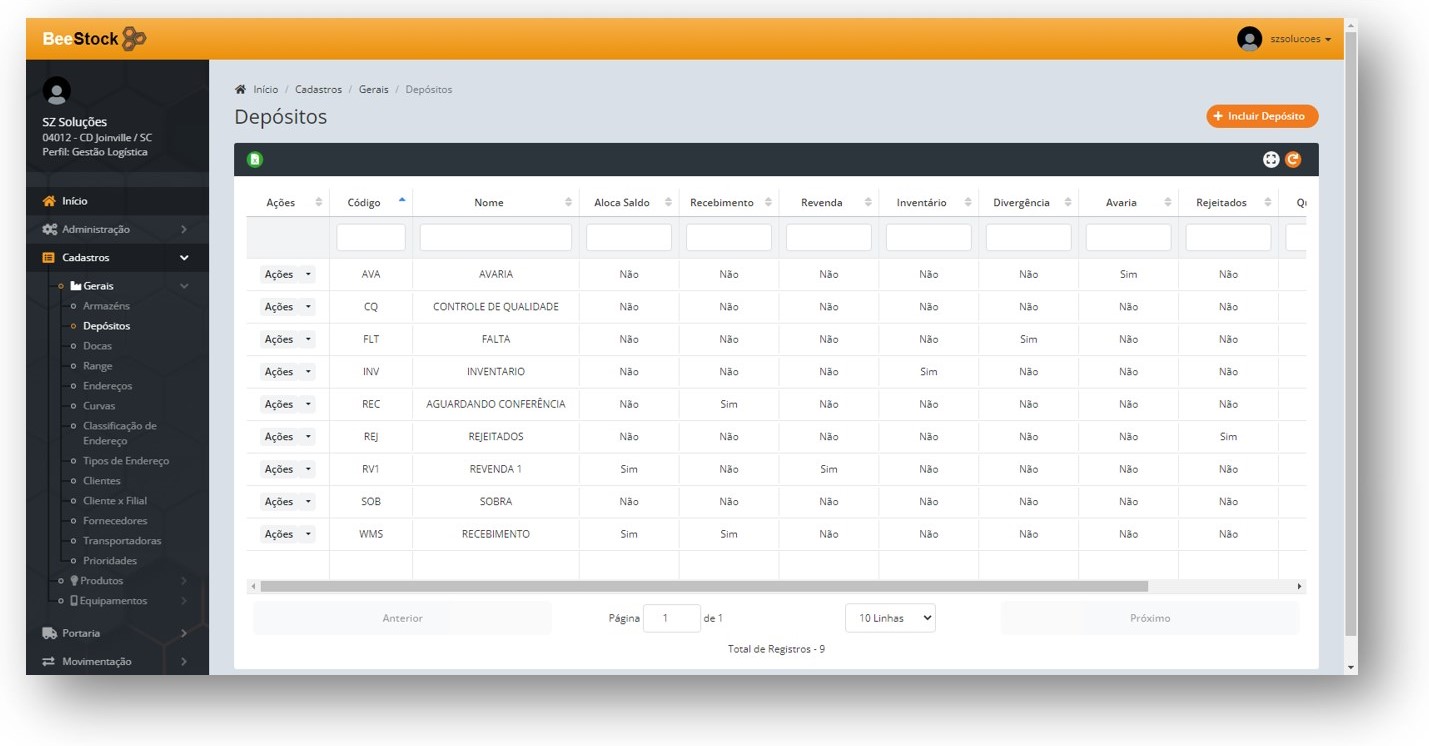
Task: Click the green Excel export icon
Action: pos(255,160)
